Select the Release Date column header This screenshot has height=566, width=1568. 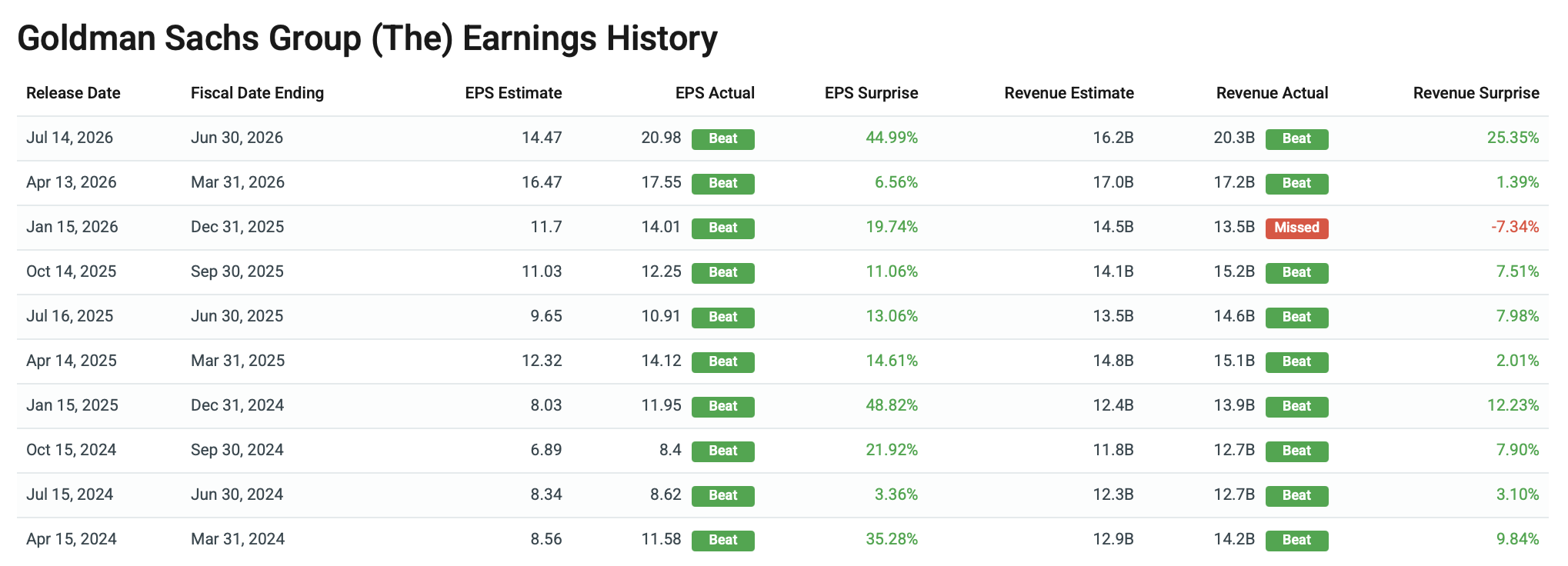click(73, 93)
